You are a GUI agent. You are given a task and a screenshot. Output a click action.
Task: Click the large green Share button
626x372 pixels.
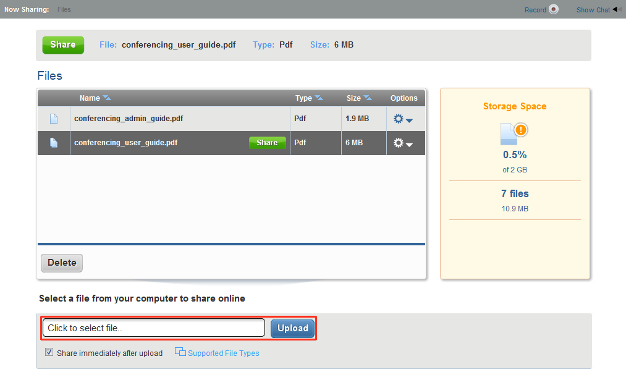63,45
